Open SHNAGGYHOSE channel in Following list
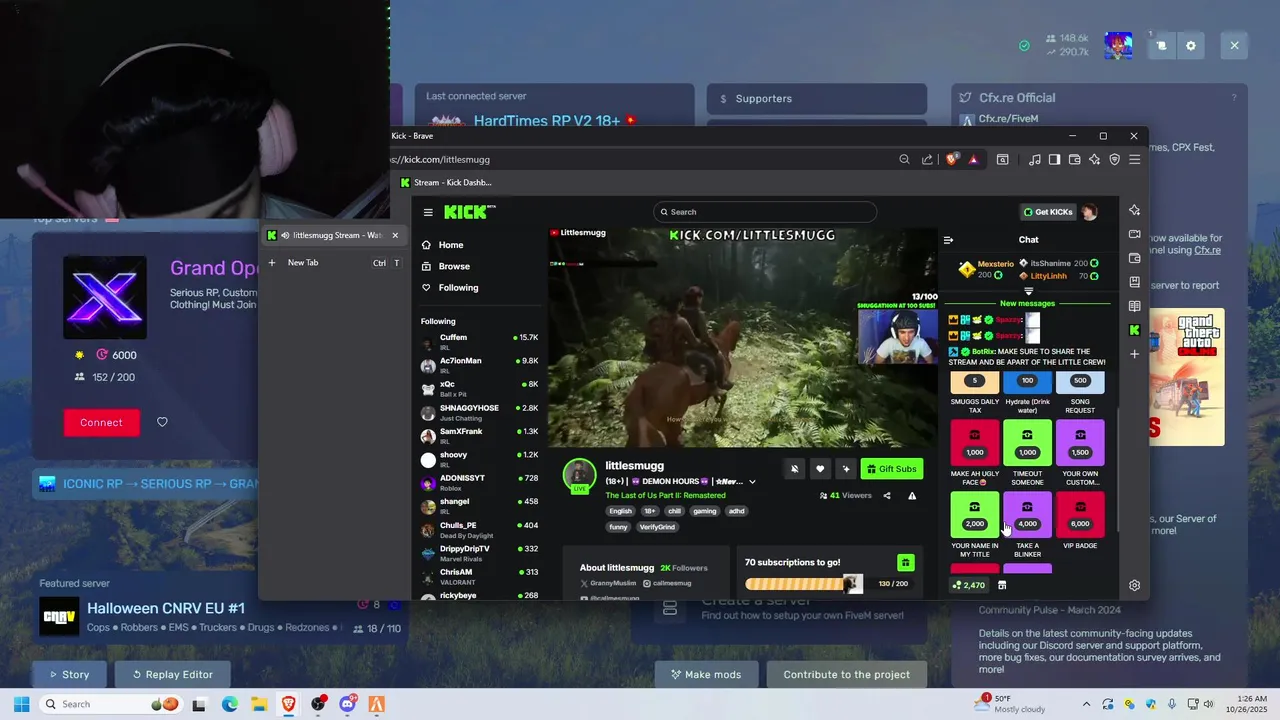Screen dimensions: 1280x720 (480, 412)
